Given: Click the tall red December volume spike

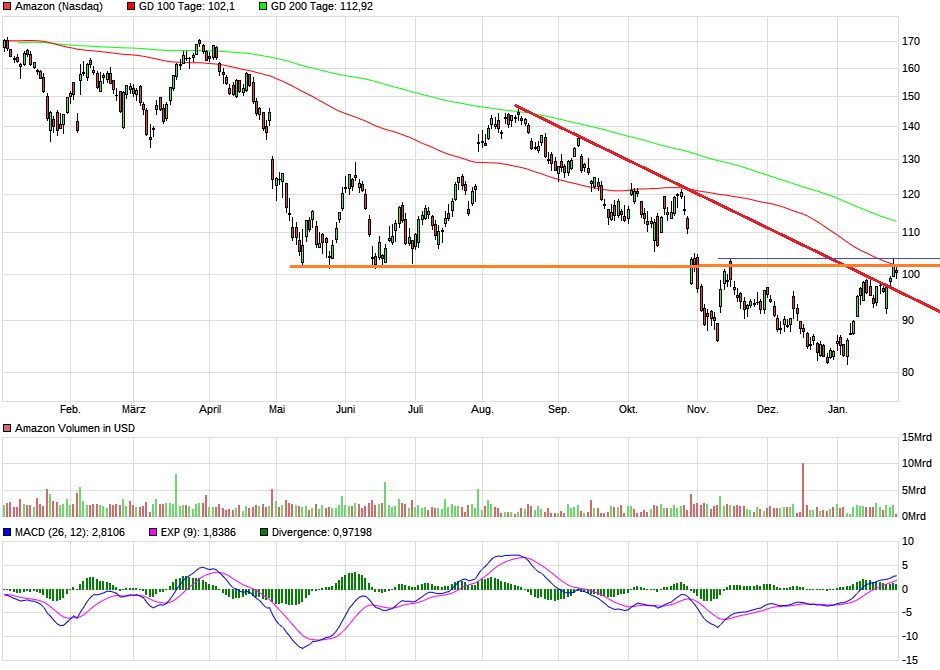Looking at the screenshot, I should click(x=803, y=490).
